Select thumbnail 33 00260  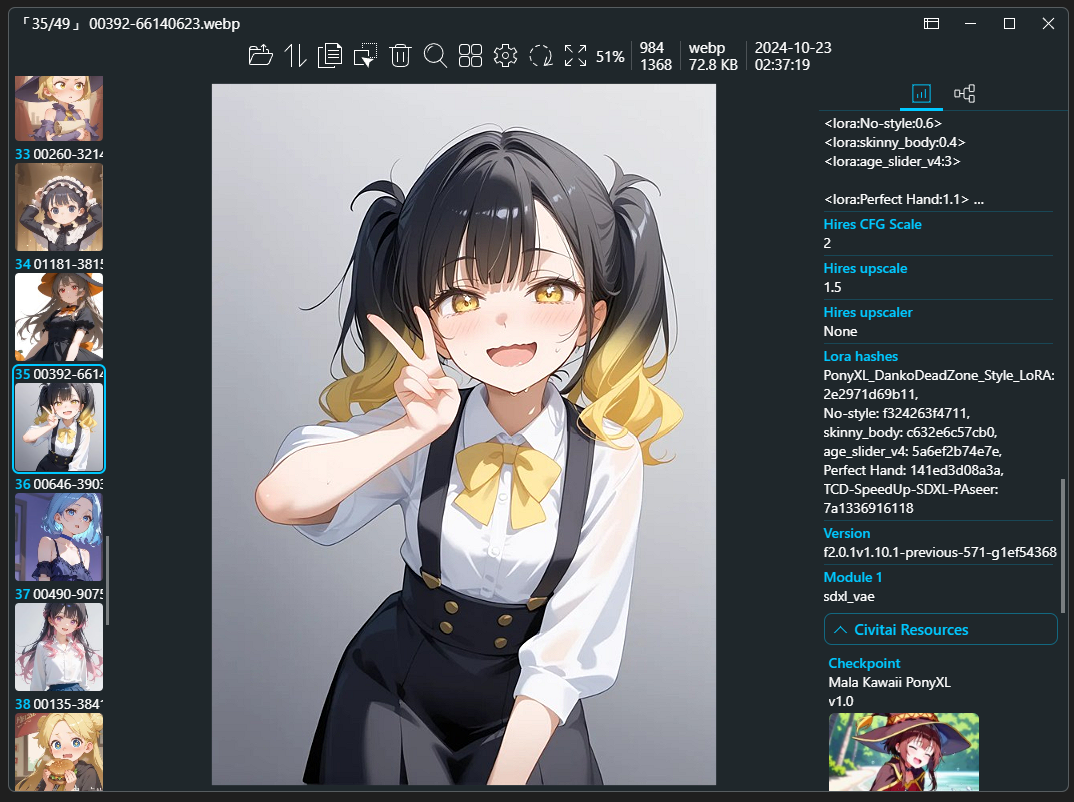pyautogui.click(x=59, y=207)
